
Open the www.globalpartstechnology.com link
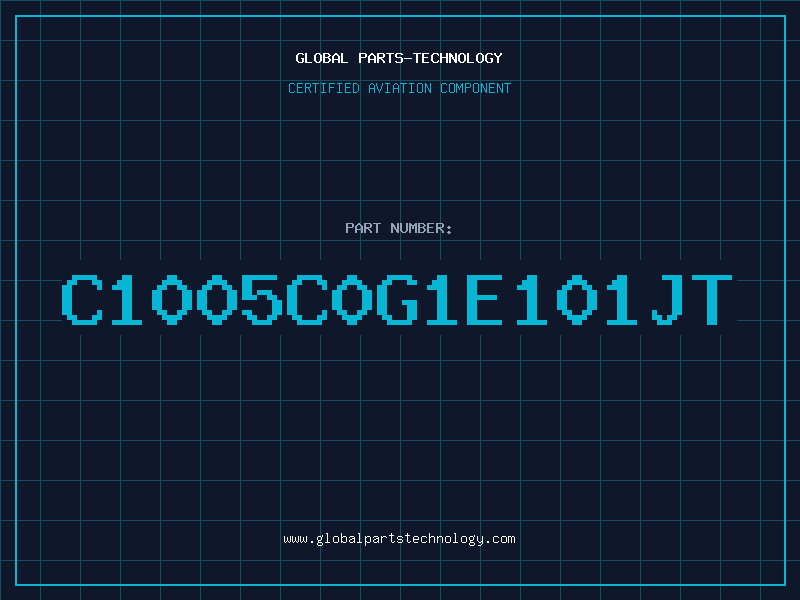pos(399,539)
